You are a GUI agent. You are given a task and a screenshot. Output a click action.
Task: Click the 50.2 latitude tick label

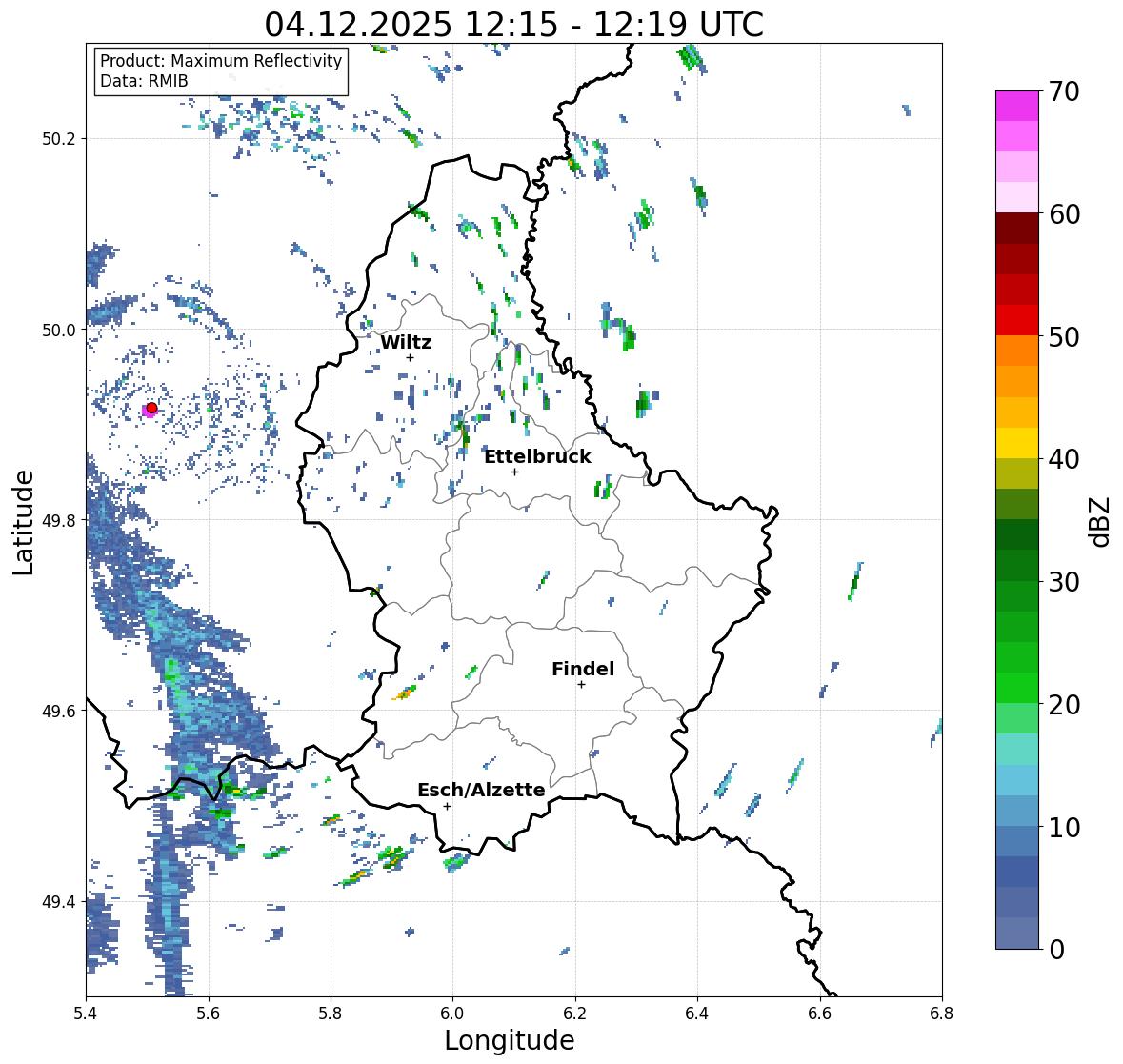coord(59,139)
